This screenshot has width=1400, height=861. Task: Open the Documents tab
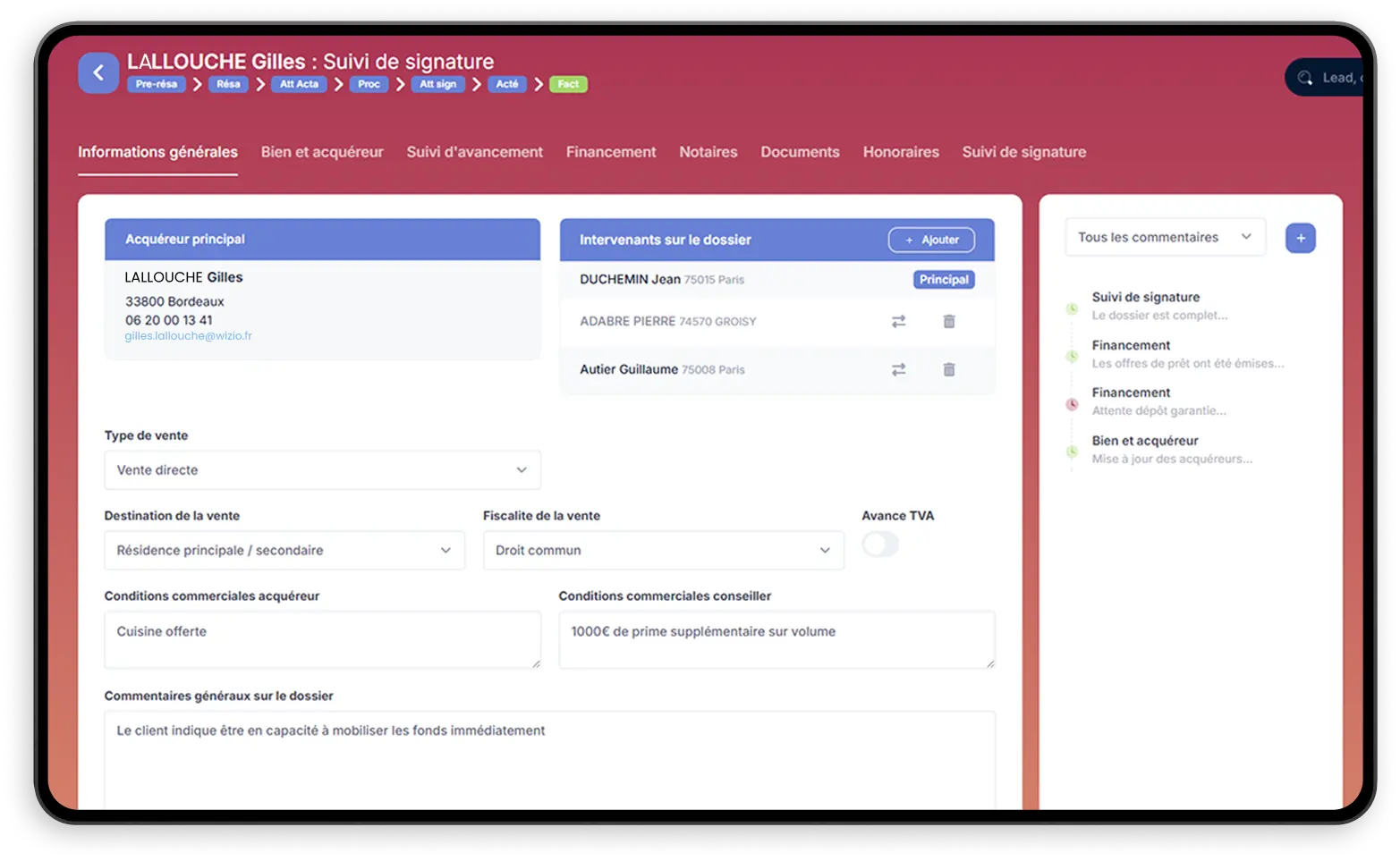click(800, 152)
